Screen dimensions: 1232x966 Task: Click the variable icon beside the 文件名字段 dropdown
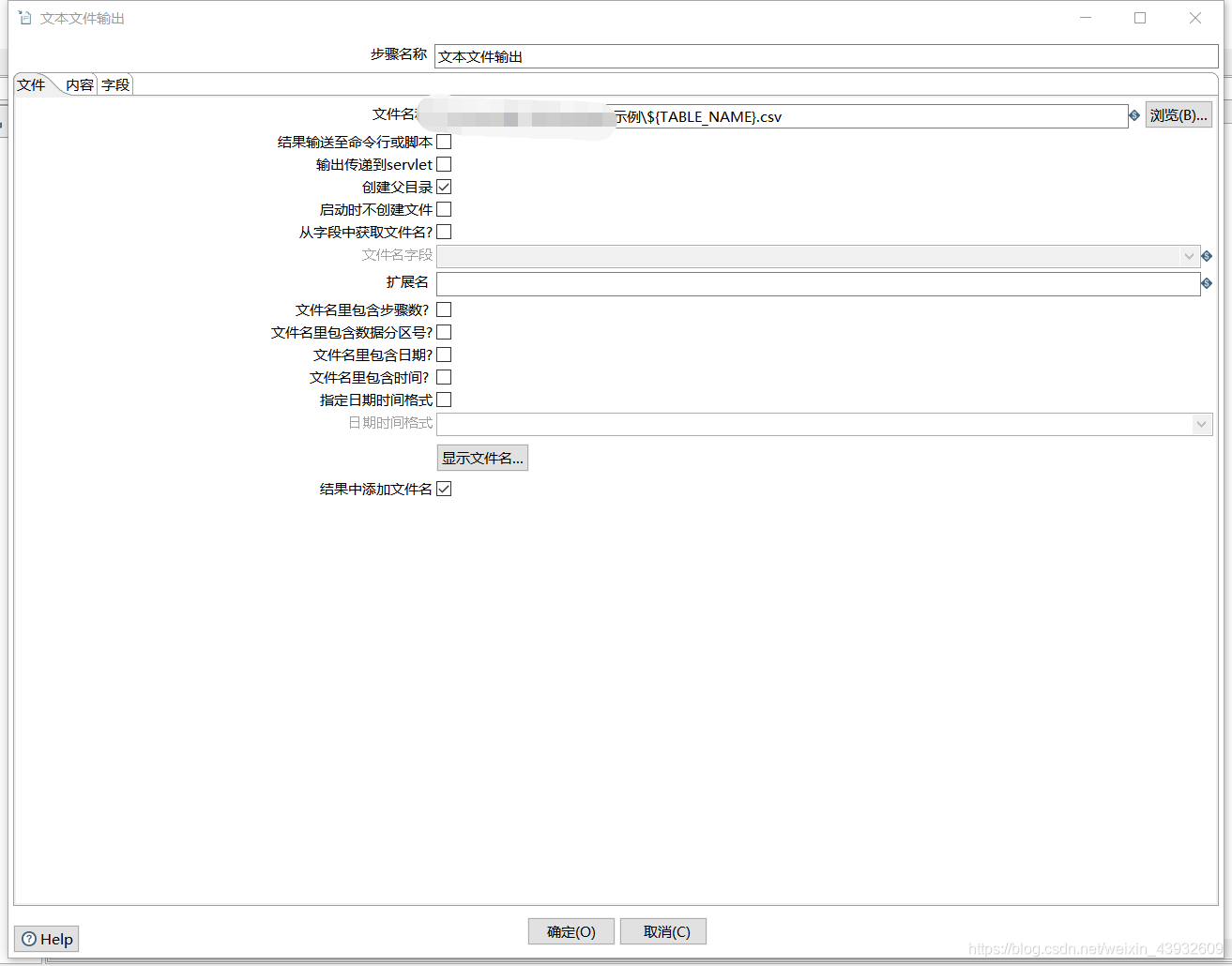(x=1207, y=256)
